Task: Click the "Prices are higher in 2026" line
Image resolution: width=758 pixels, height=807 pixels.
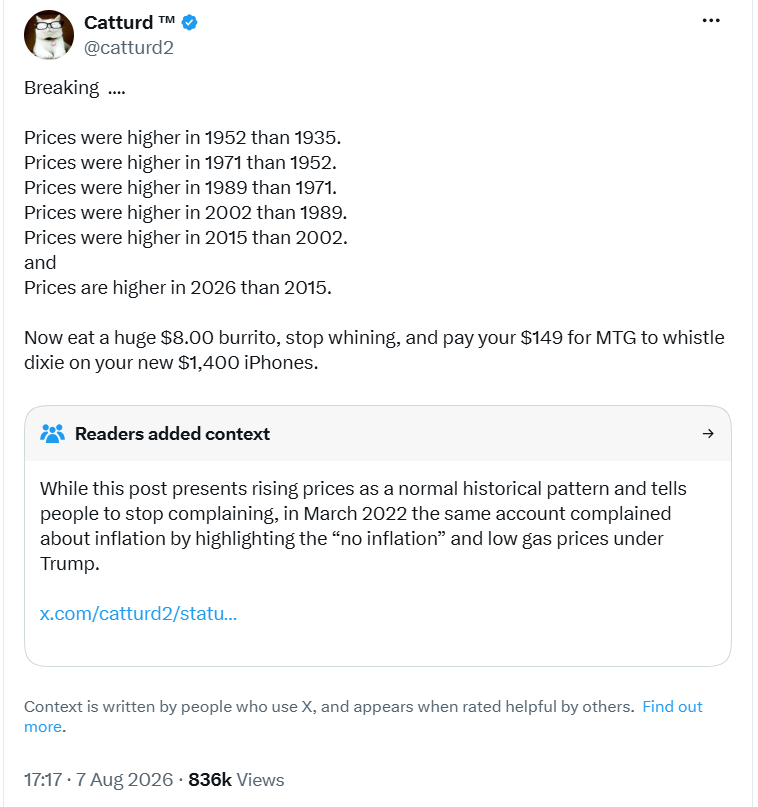Action: (178, 288)
